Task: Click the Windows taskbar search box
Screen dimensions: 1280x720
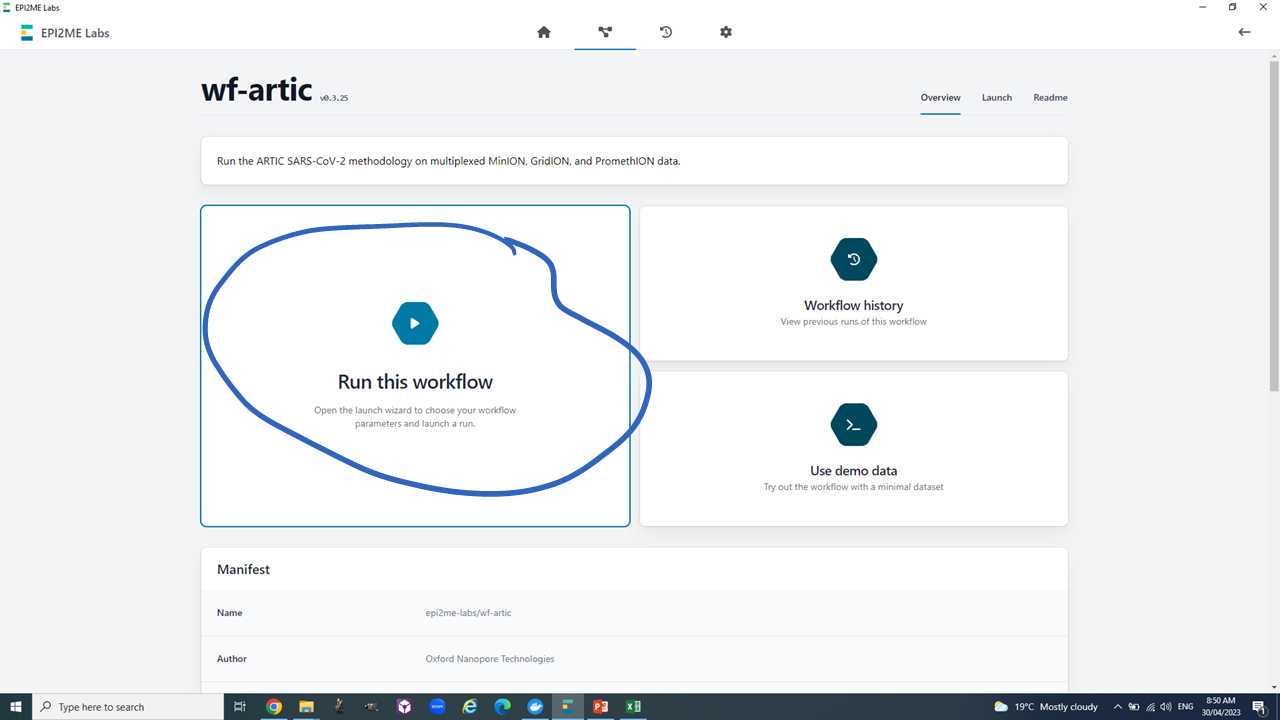Action: tap(130, 707)
